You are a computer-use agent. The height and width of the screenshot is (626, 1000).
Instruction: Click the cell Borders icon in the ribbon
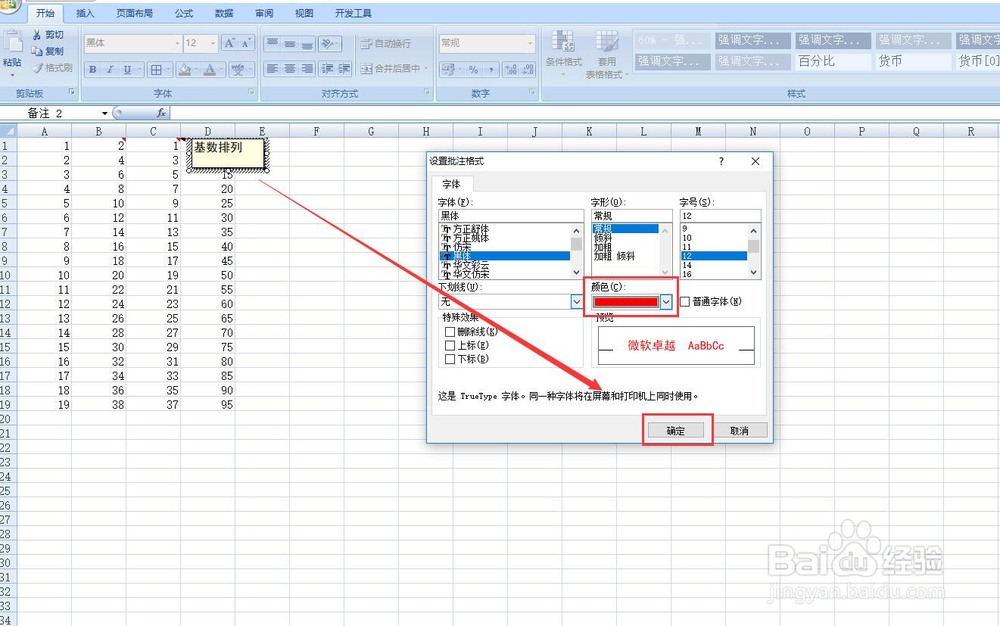tap(156, 69)
